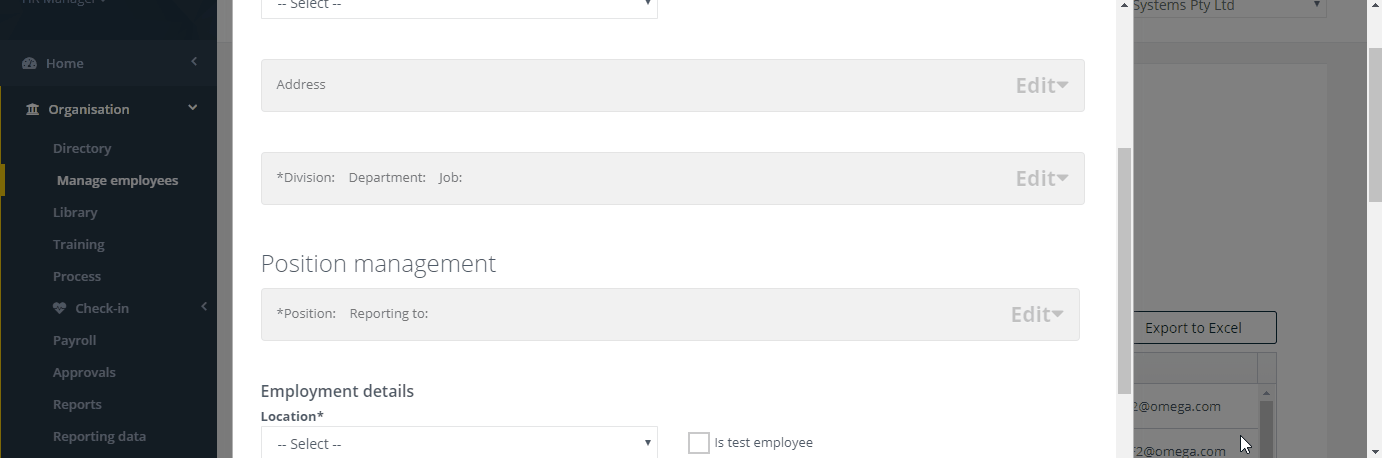This screenshot has width=1382, height=458.
Task: Open the Training section
Action: coord(78,244)
